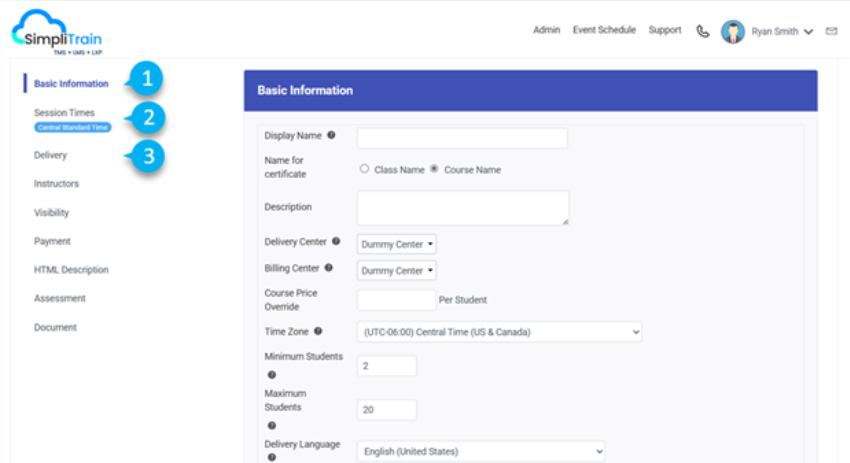850x463 pixels.
Task: Click the Description resize handle corner
Action: coord(565,221)
